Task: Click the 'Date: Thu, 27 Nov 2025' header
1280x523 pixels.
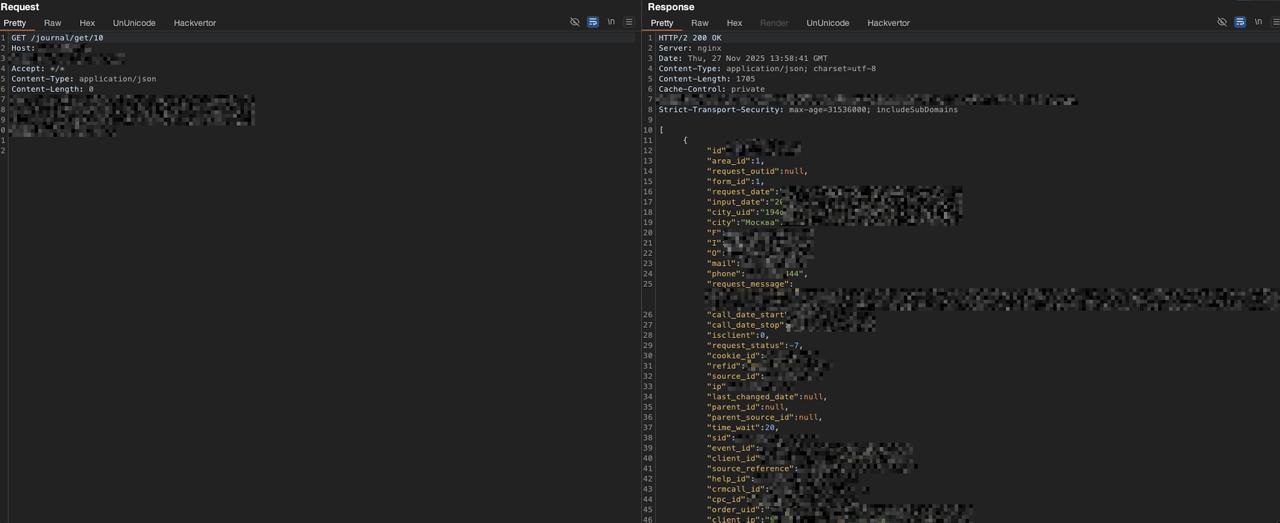Action: (743, 58)
